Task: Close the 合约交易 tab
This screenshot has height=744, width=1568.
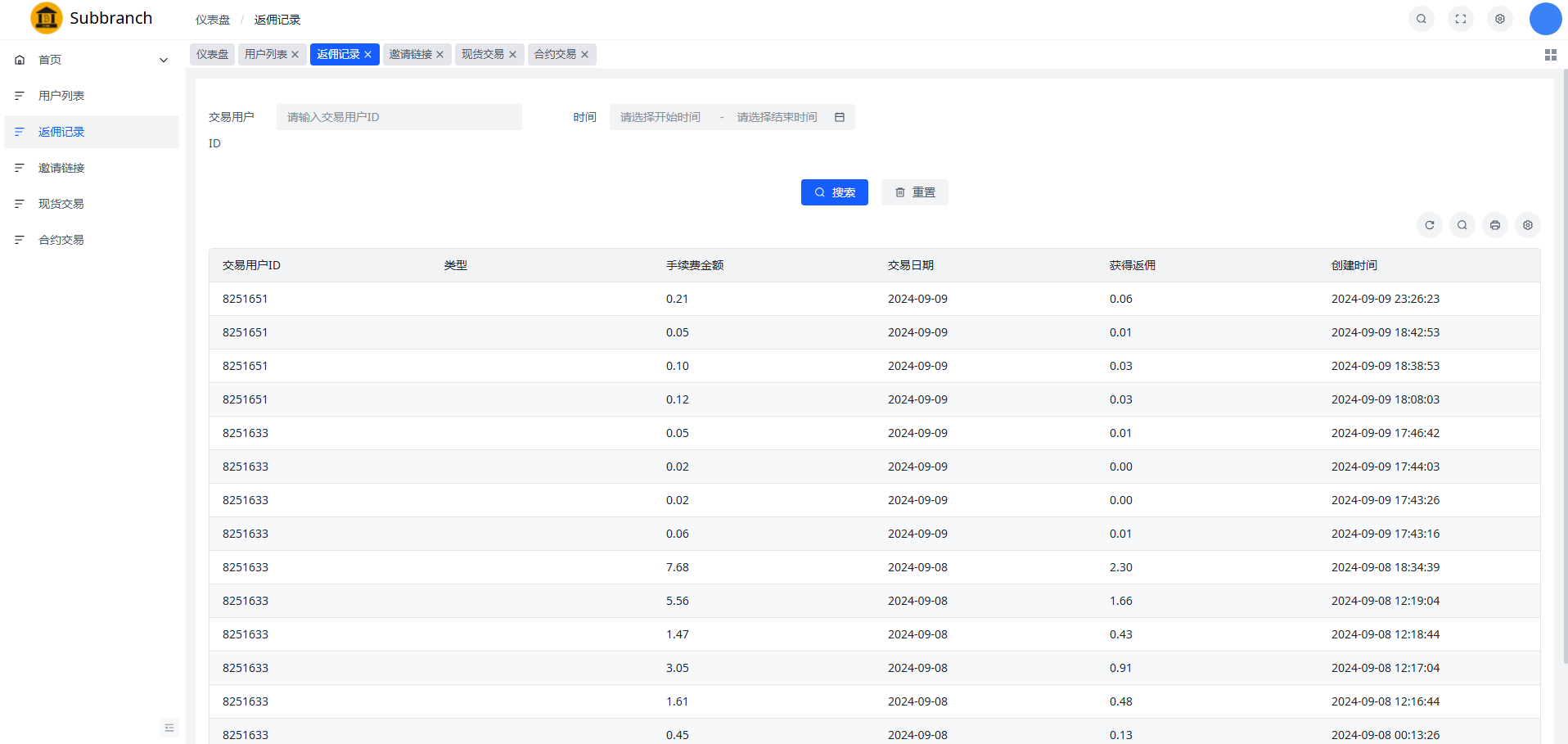Action: (x=585, y=54)
